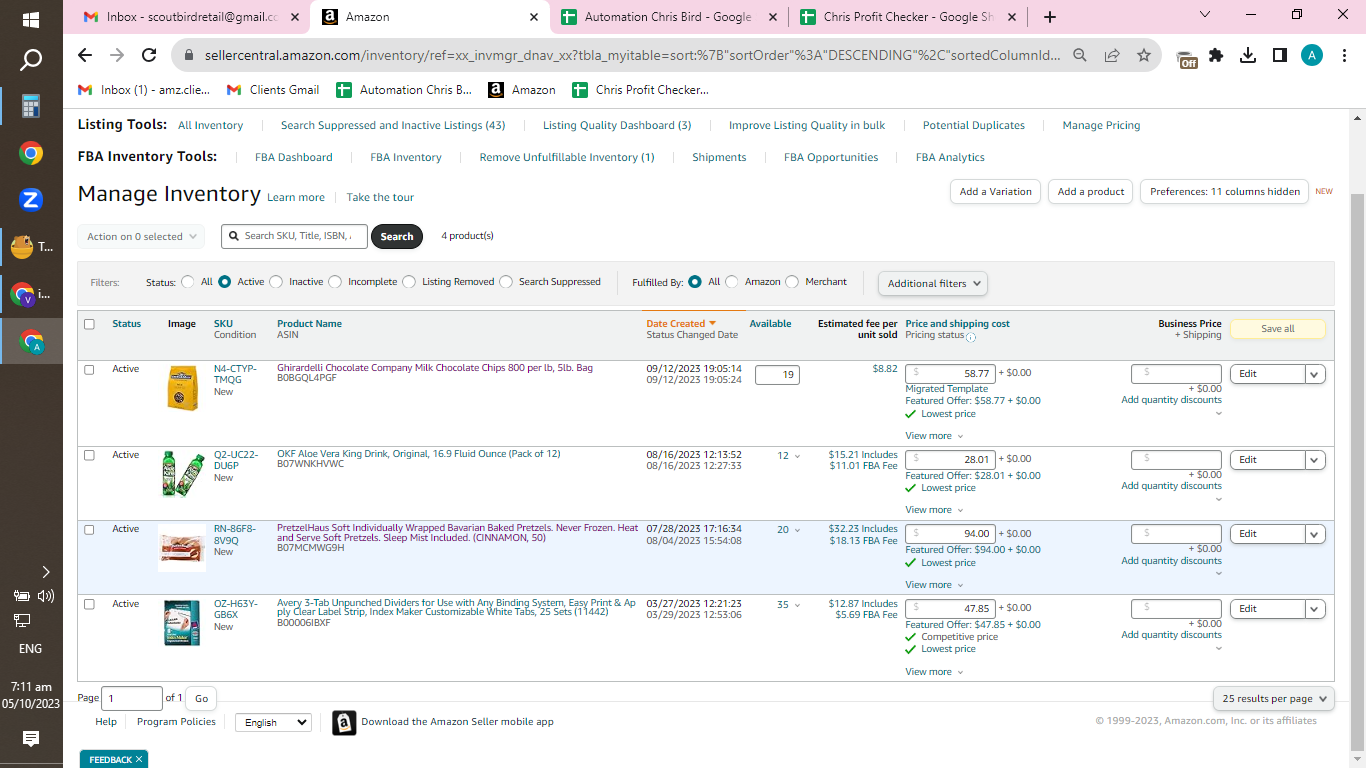
Task: Open the volume control in system tray
Action: [x=45, y=597]
